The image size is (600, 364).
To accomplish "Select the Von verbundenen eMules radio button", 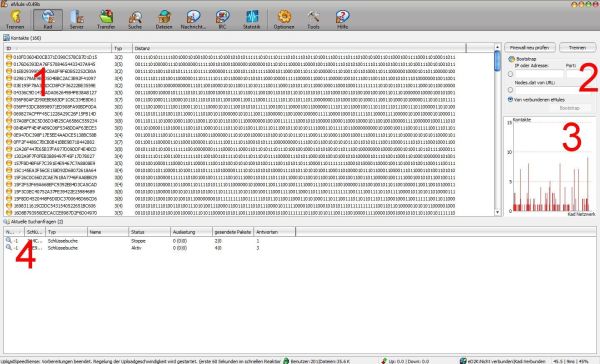I will 510,100.
